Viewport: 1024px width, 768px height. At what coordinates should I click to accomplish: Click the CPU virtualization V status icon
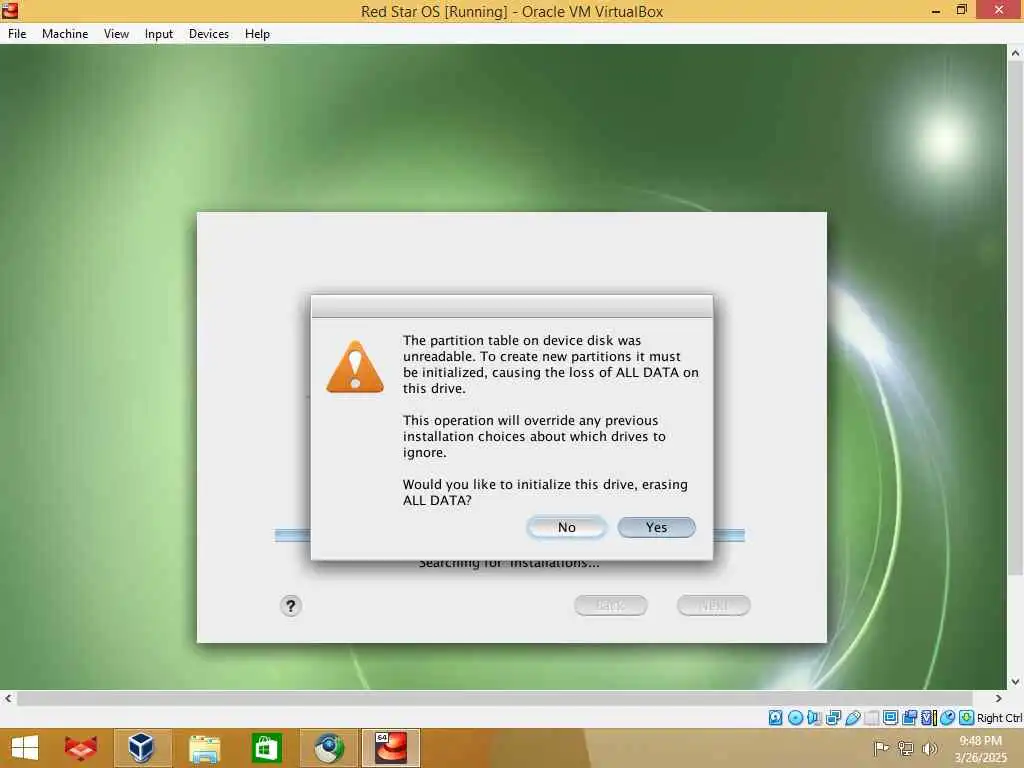pos(928,718)
